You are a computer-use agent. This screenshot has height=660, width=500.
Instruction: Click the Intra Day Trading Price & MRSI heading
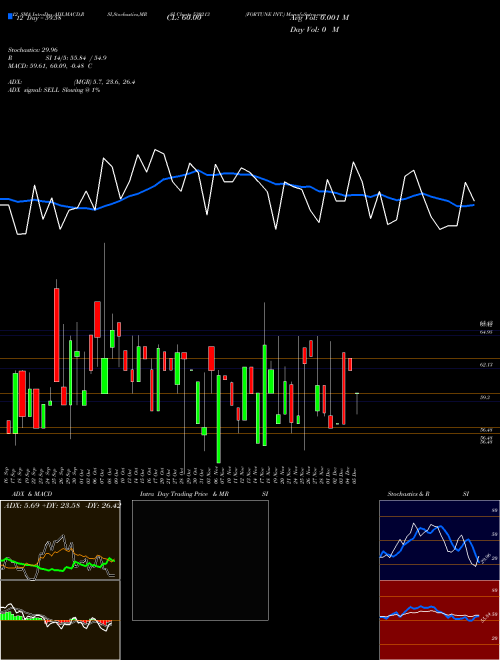click(204, 494)
